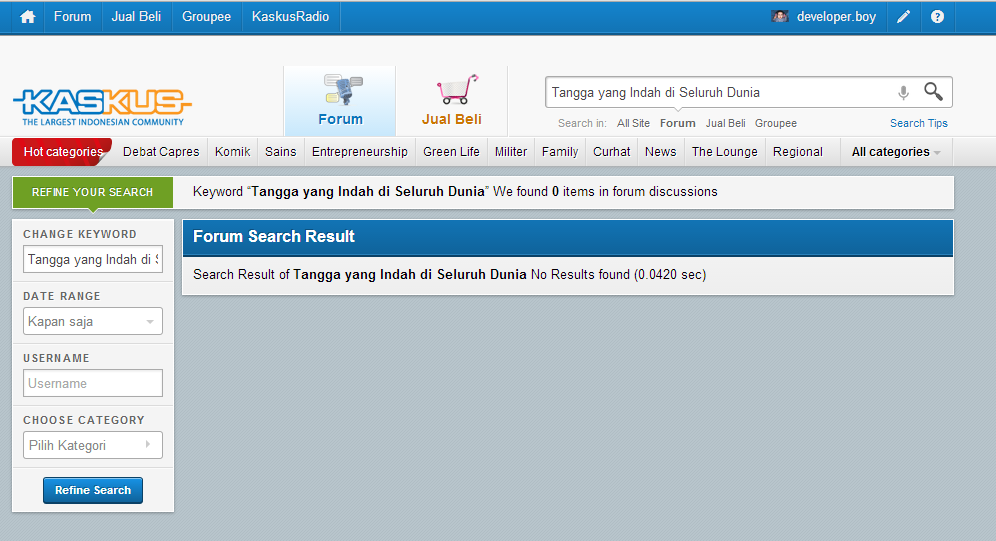
Task: Open The Lounge category
Action: coord(725,152)
